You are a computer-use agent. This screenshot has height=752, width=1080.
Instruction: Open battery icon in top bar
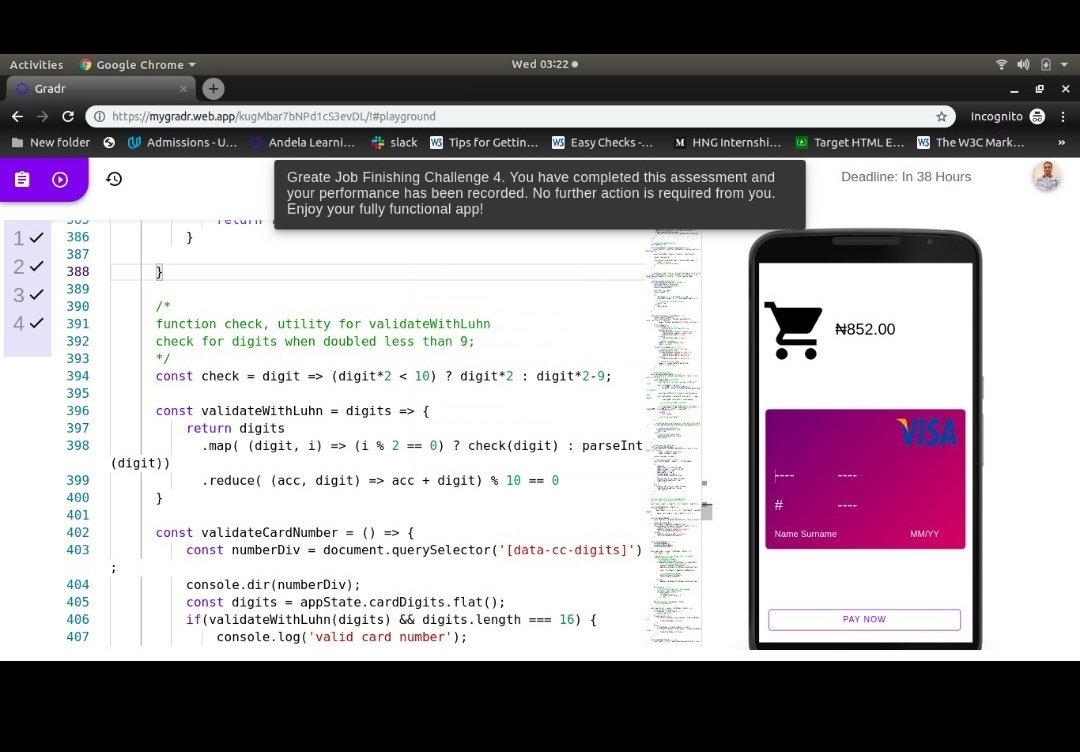click(x=1046, y=65)
